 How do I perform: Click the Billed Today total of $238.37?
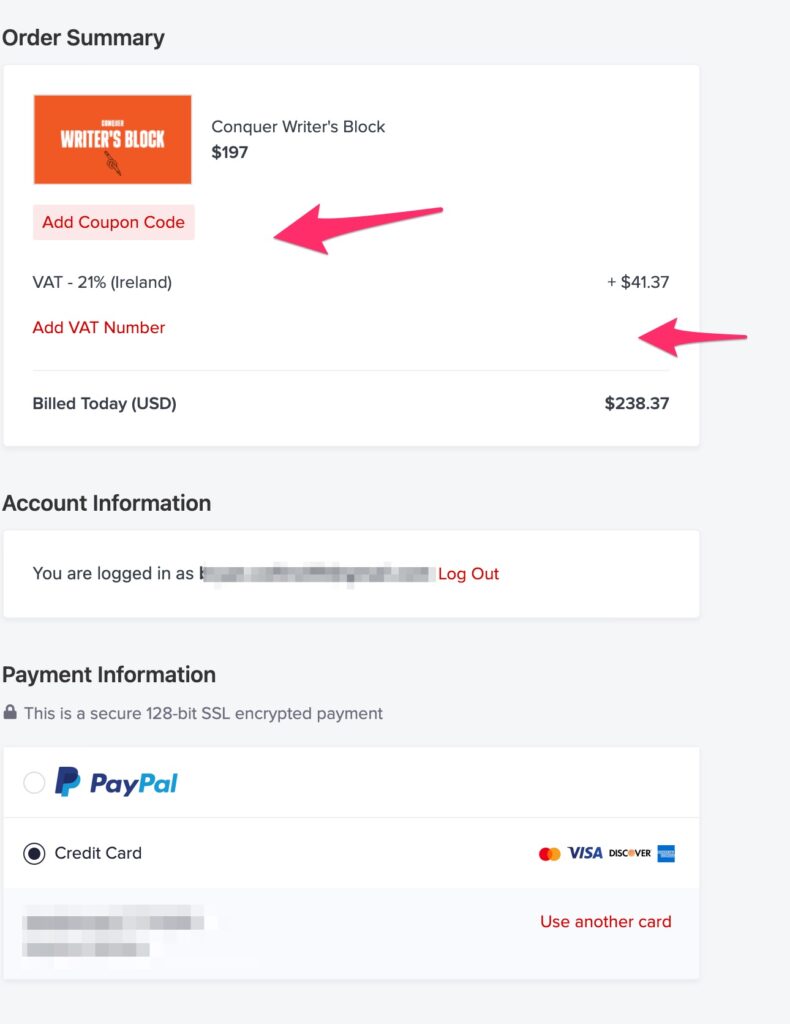[636, 404]
